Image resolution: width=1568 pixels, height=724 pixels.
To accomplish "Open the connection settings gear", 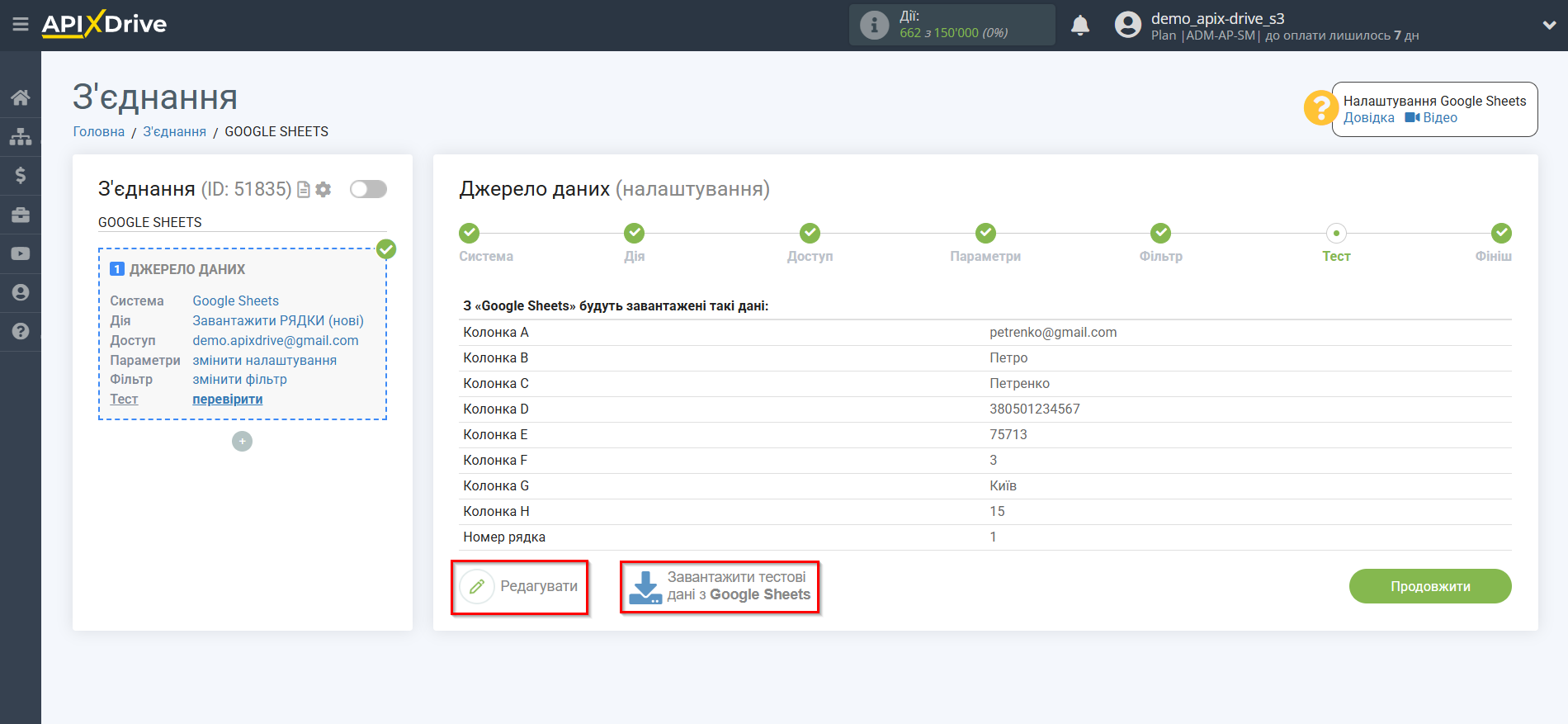I will click(324, 190).
